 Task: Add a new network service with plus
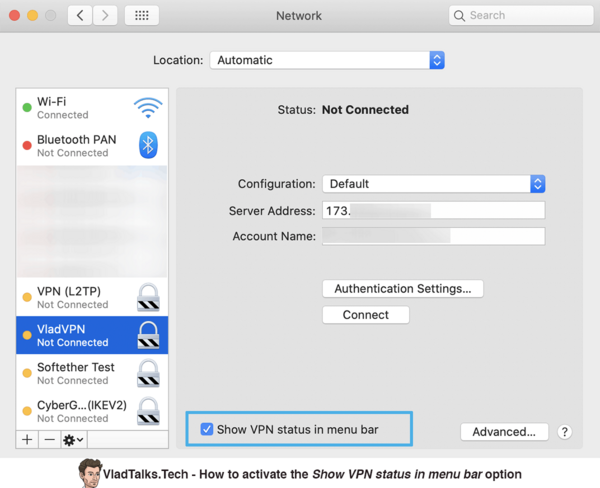click(x=27, y=439)
